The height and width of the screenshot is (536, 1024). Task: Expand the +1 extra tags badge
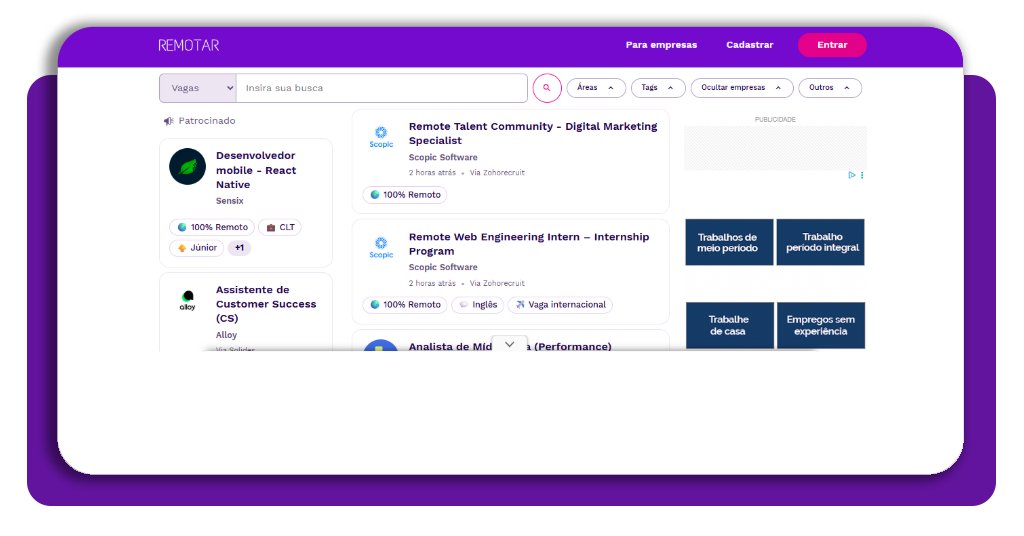pyautogui.click(x=239, y=248)
